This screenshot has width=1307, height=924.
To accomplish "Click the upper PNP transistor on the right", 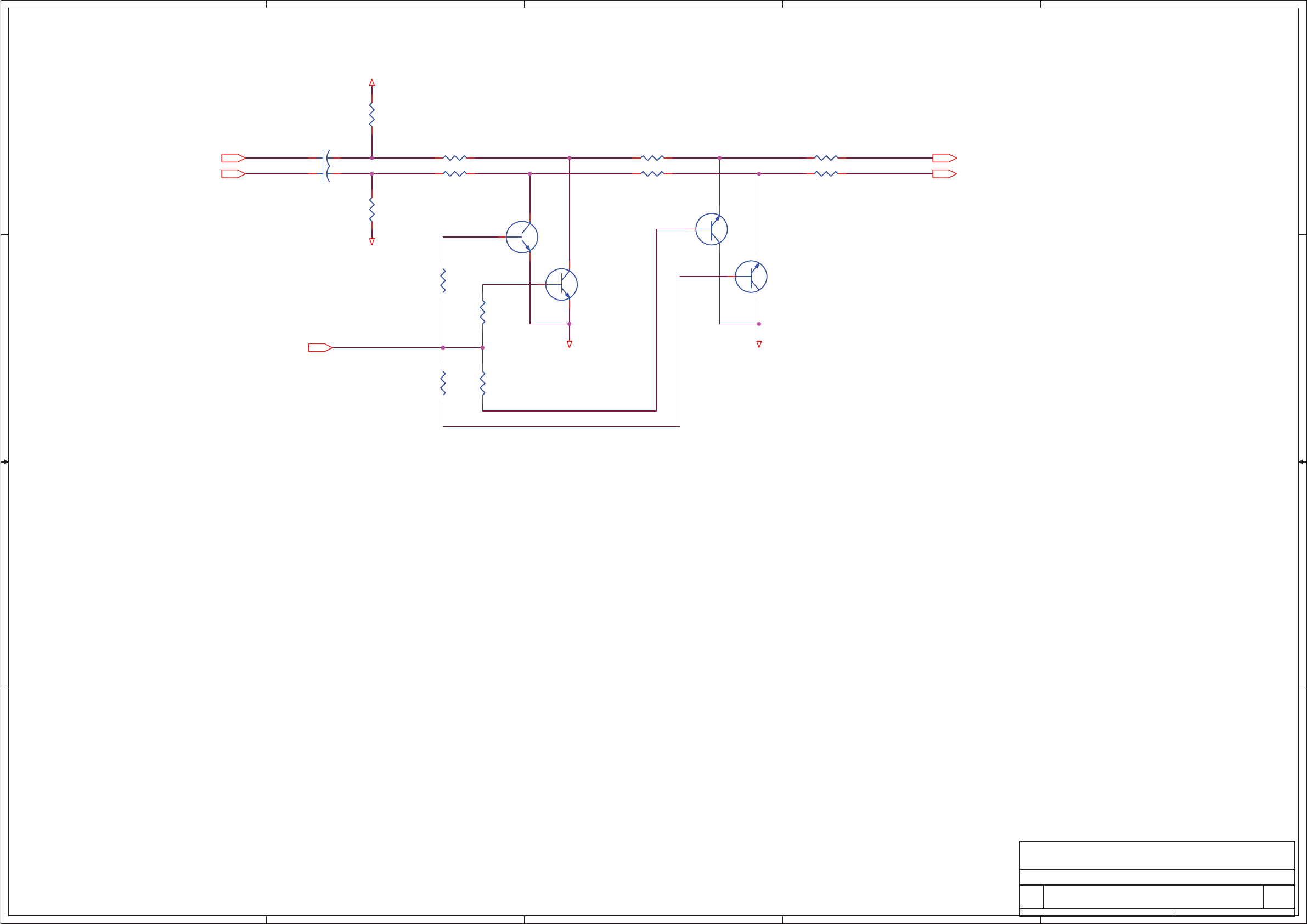I will tap(711, 229).
